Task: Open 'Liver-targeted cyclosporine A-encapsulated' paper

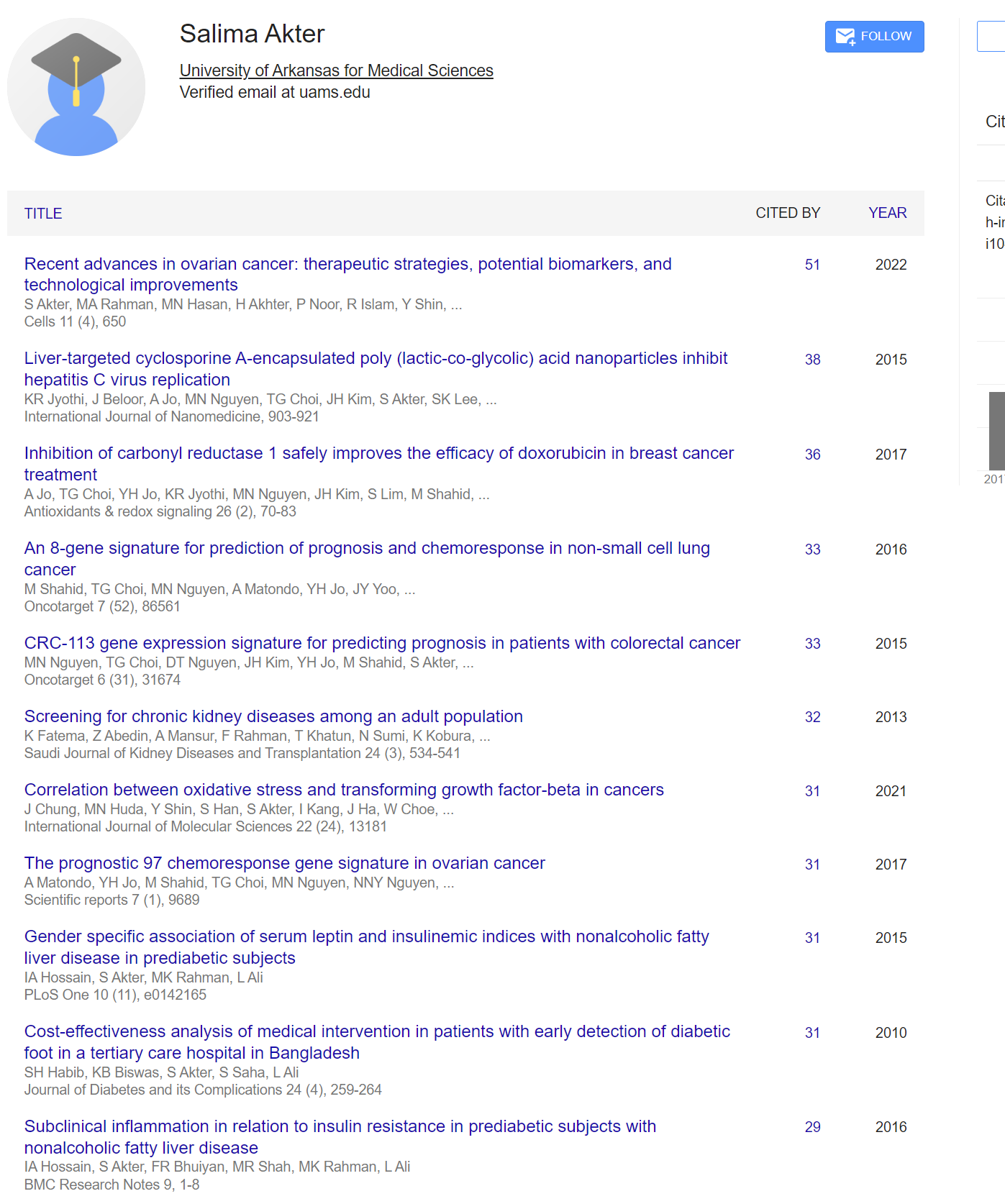Action: point(376,369)
